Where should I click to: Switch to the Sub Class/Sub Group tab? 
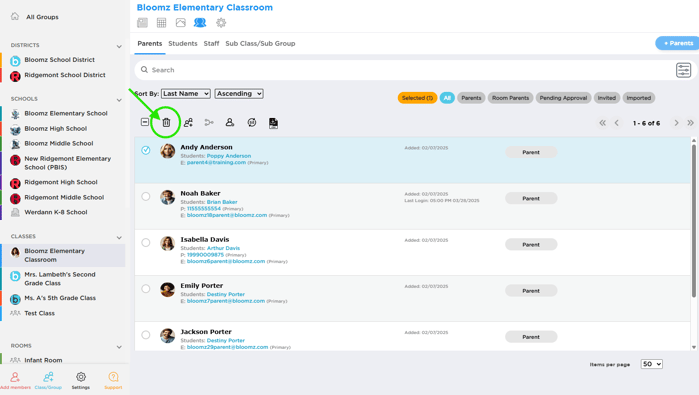point(260,43)
